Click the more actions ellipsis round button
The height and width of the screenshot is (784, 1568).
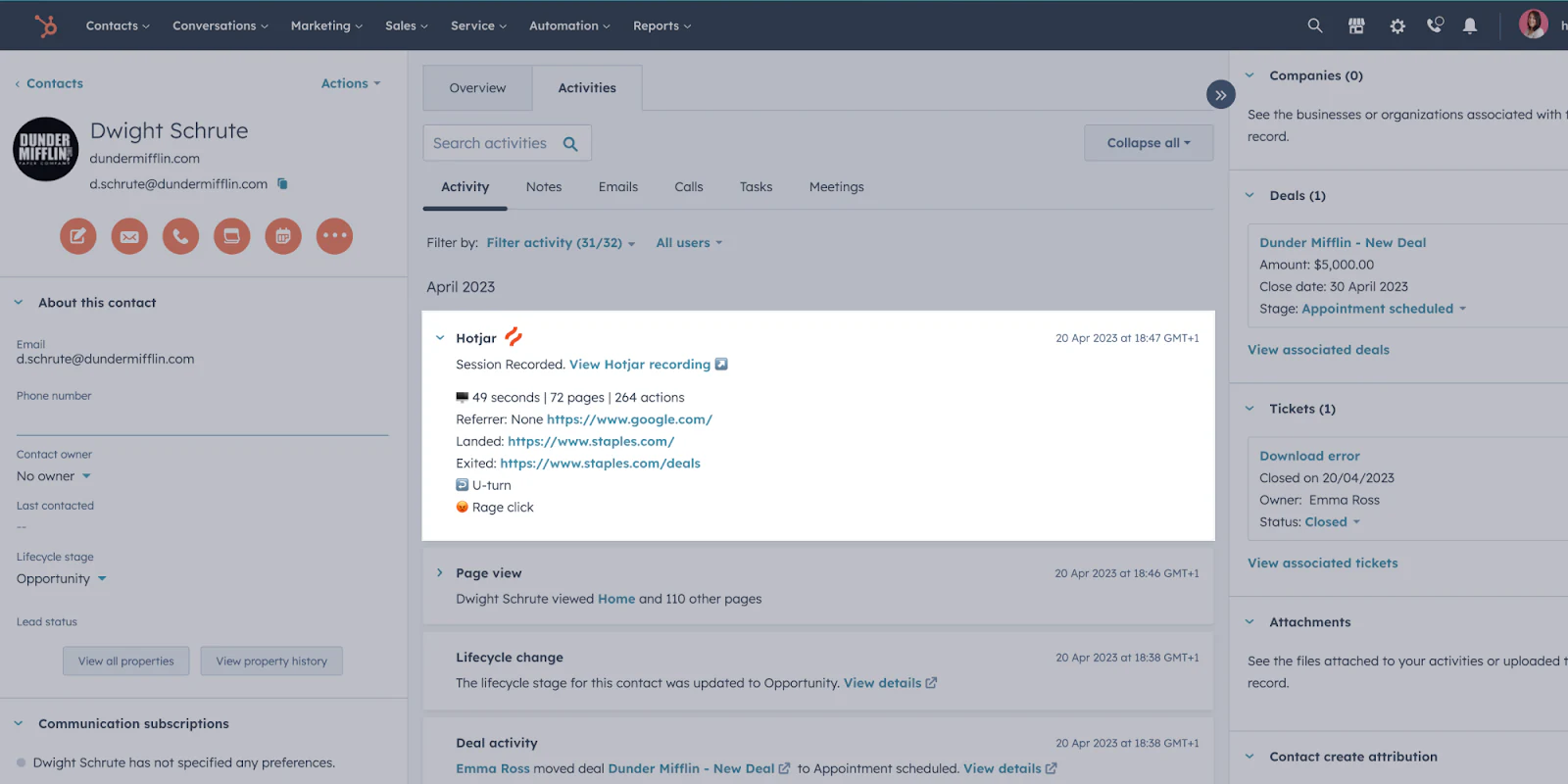point(334,236)
